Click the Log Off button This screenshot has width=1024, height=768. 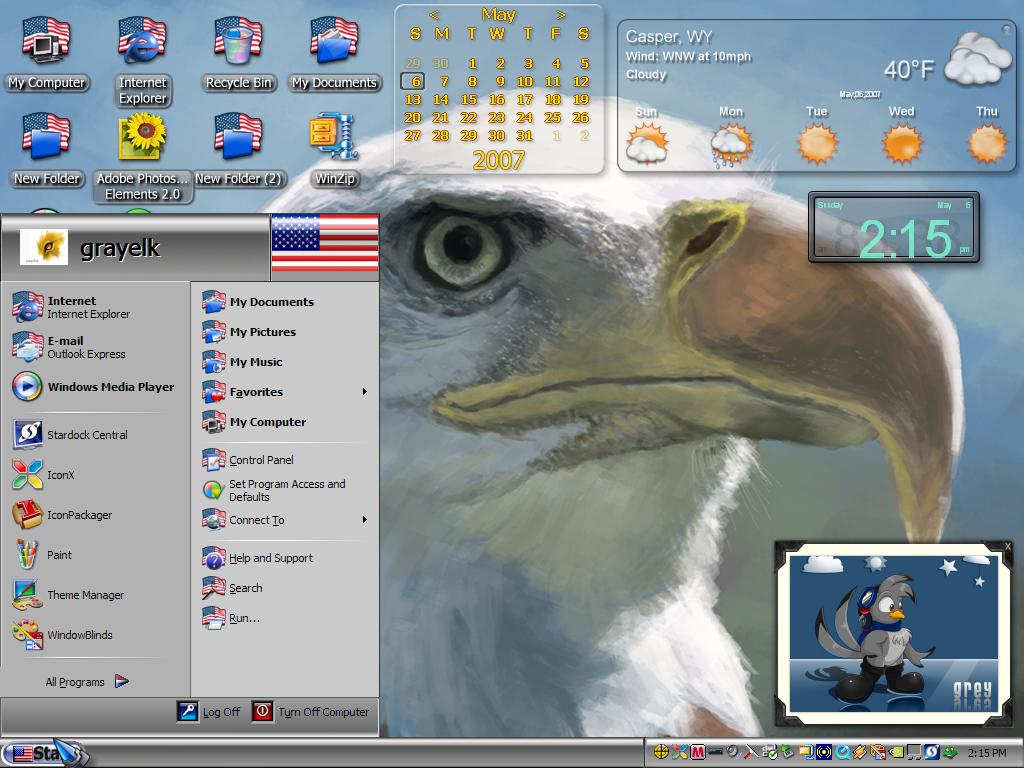[209, 712]
